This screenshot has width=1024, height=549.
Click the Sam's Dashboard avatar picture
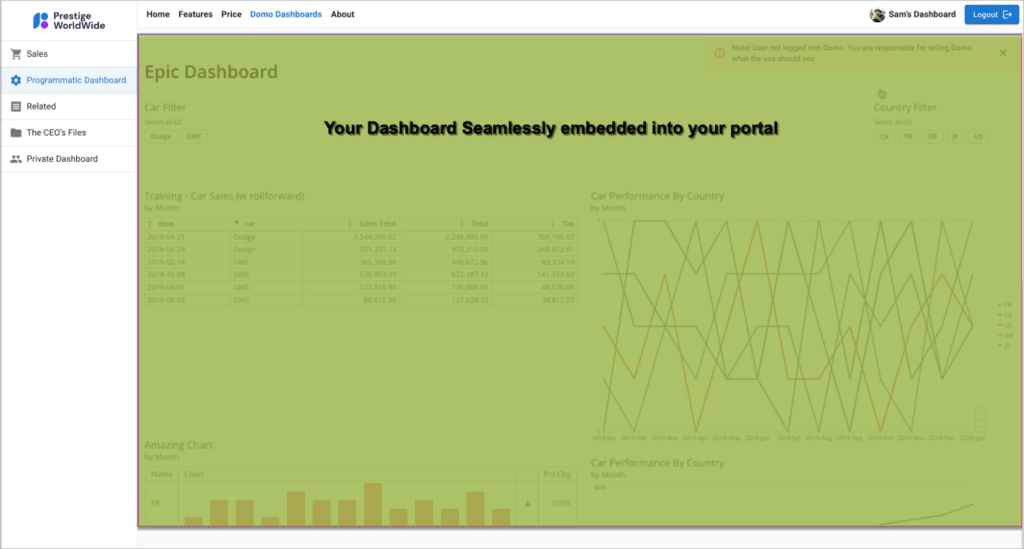[877, 14]
